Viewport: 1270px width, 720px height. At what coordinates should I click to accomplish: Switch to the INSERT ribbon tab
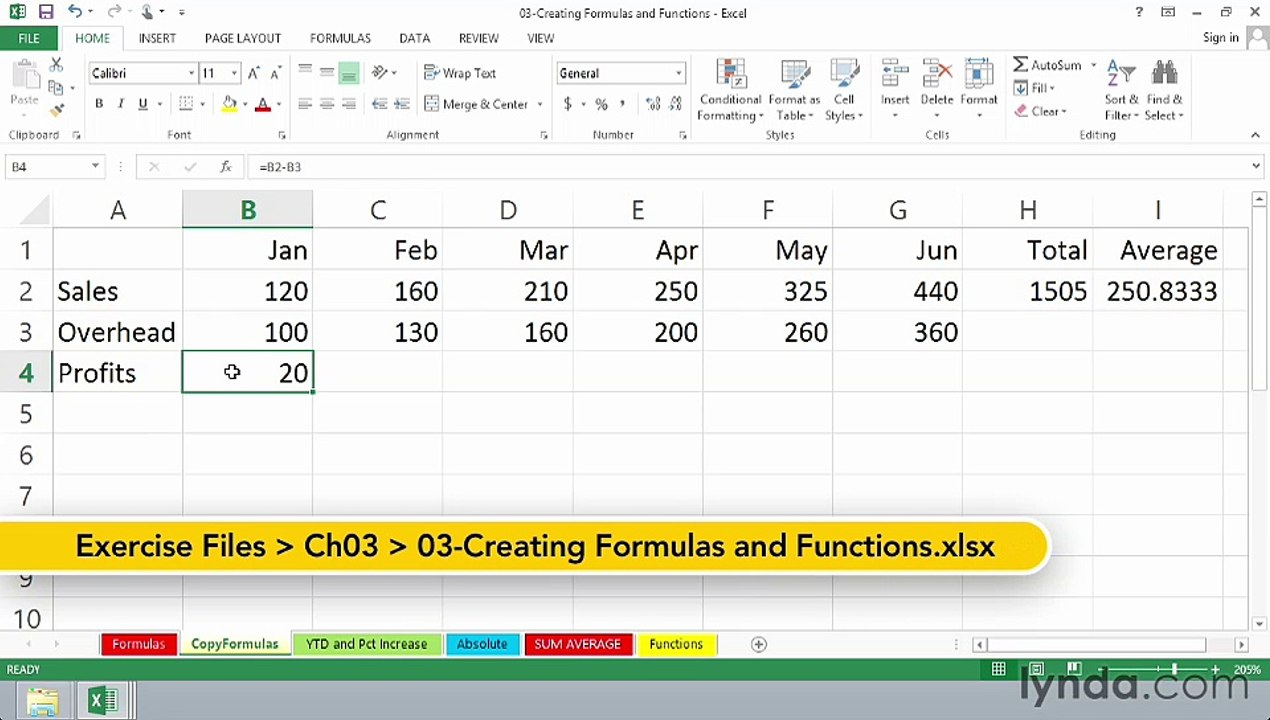[x=157, y=38]
